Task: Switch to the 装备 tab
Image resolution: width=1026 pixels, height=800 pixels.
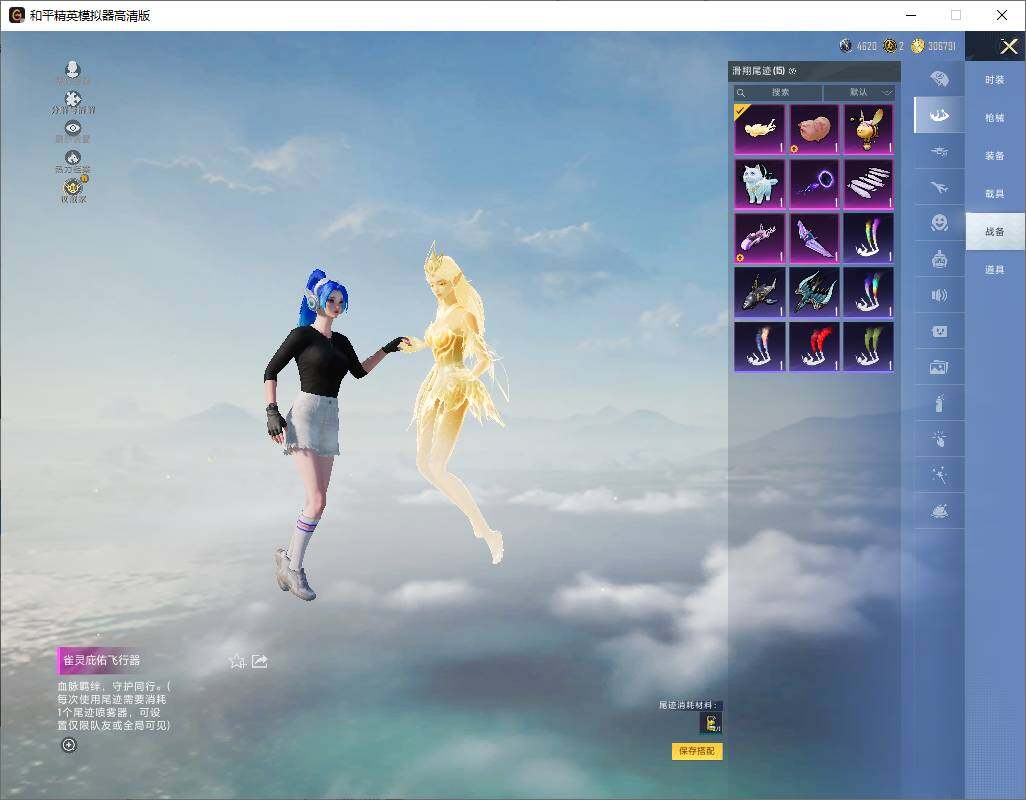Action: point(995,156)
